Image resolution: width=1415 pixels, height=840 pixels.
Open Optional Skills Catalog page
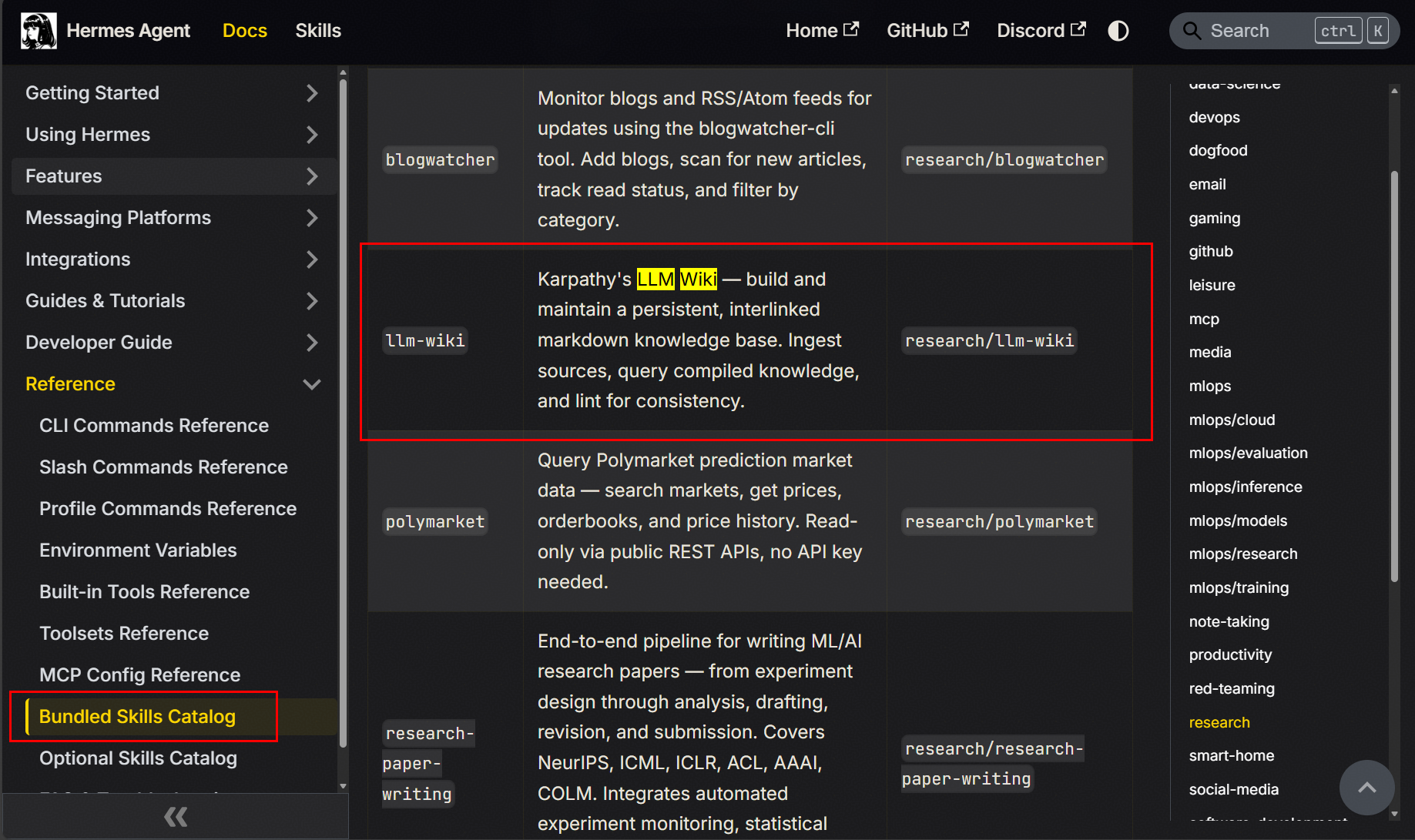[x=138, y=758]
